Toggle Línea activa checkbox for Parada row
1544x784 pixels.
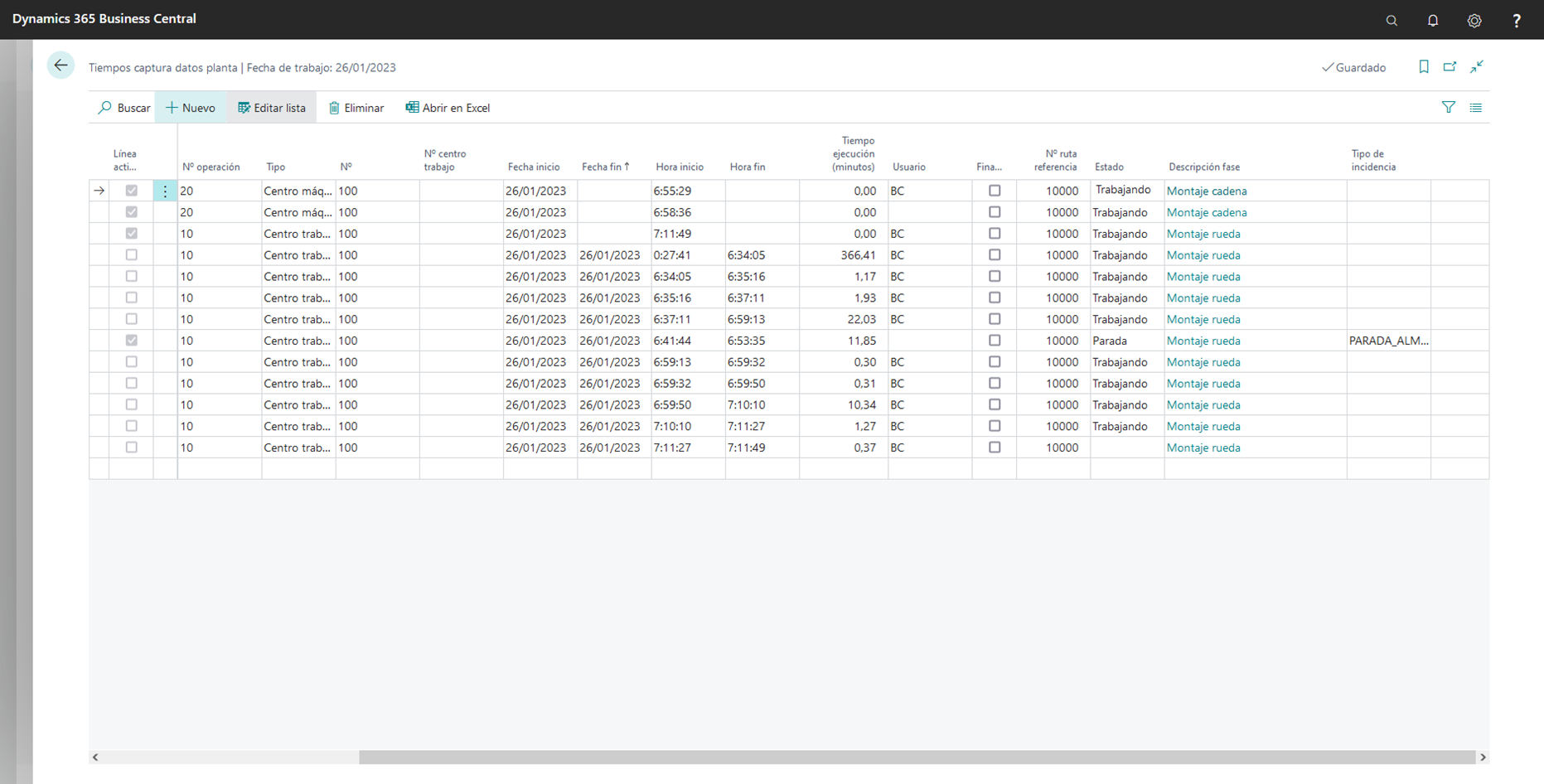(132, 341)
